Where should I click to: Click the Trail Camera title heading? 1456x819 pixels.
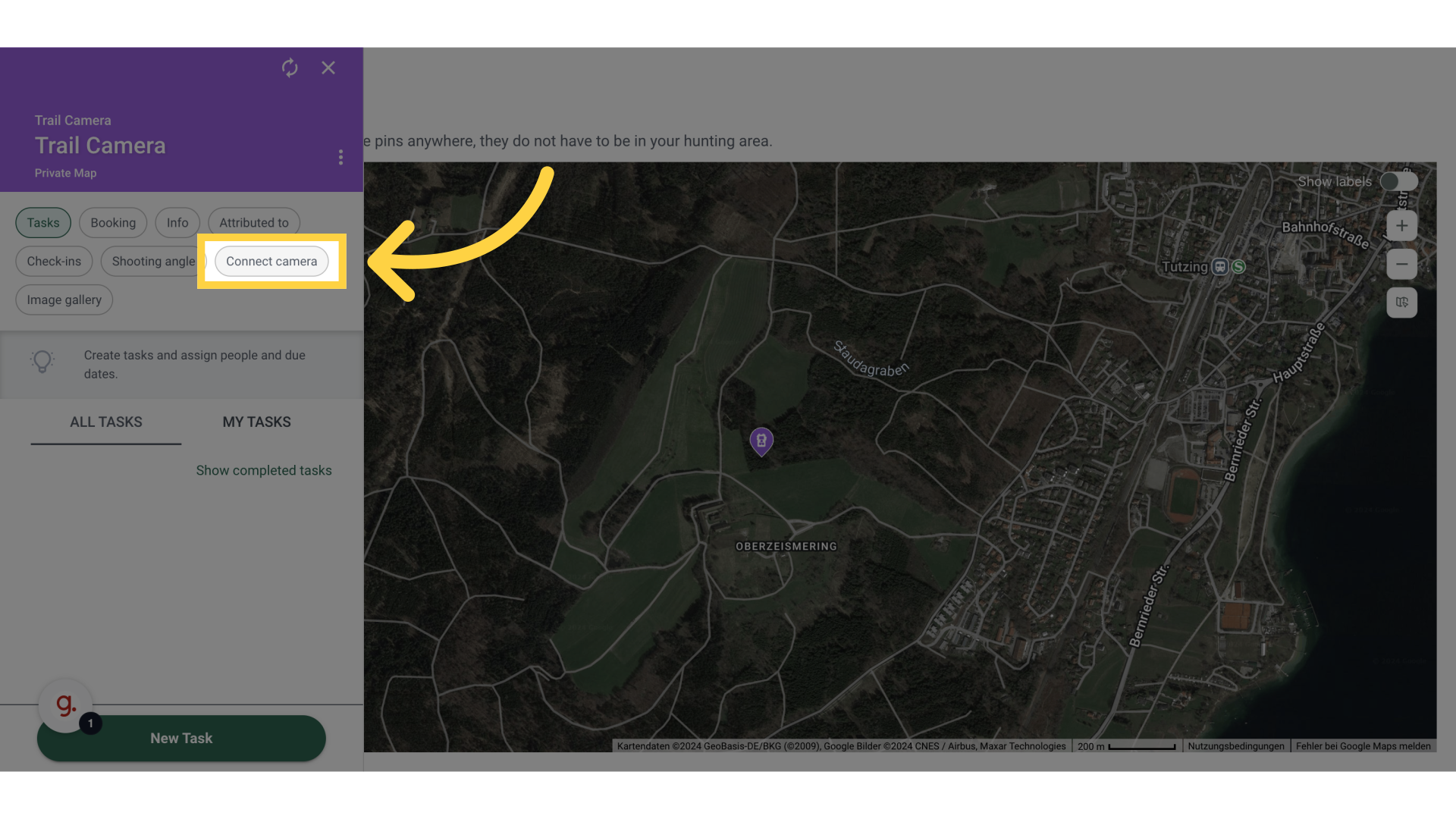click(100, 146)
